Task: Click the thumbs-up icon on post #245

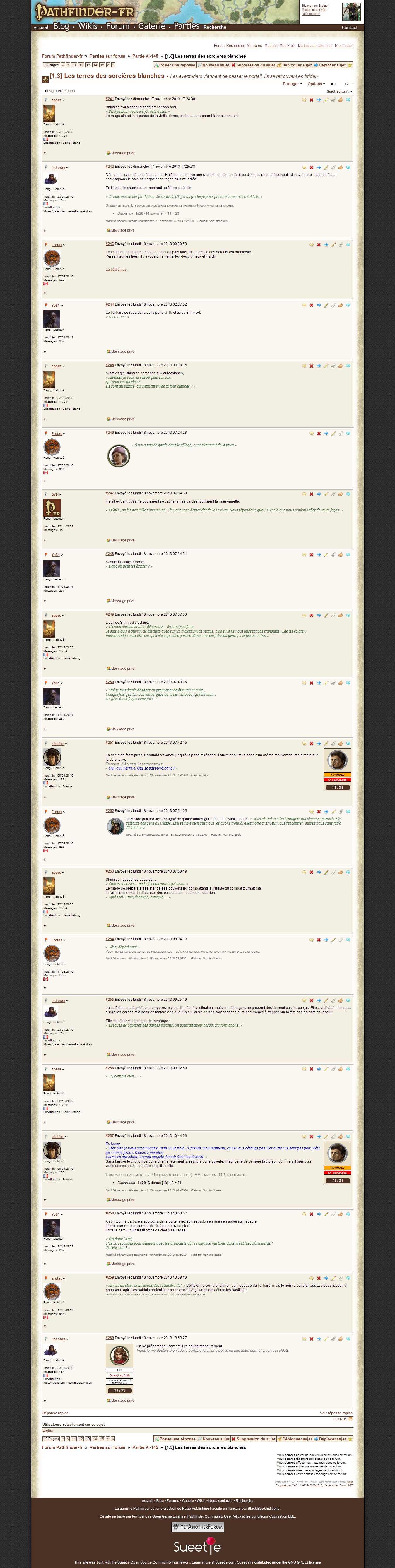Action: tap(340, 366)
